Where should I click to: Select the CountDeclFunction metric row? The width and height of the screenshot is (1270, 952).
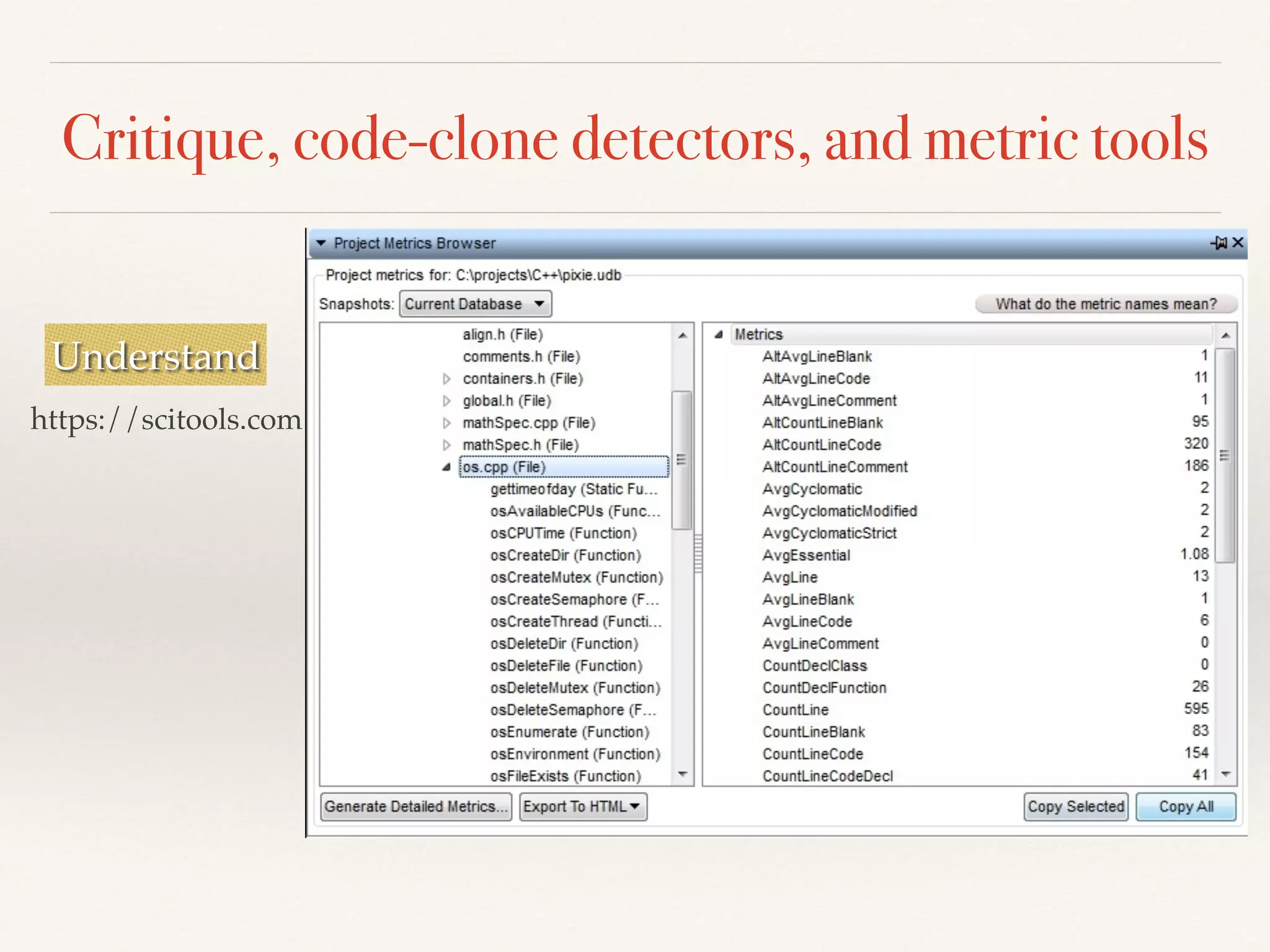[x=985, y=688]
